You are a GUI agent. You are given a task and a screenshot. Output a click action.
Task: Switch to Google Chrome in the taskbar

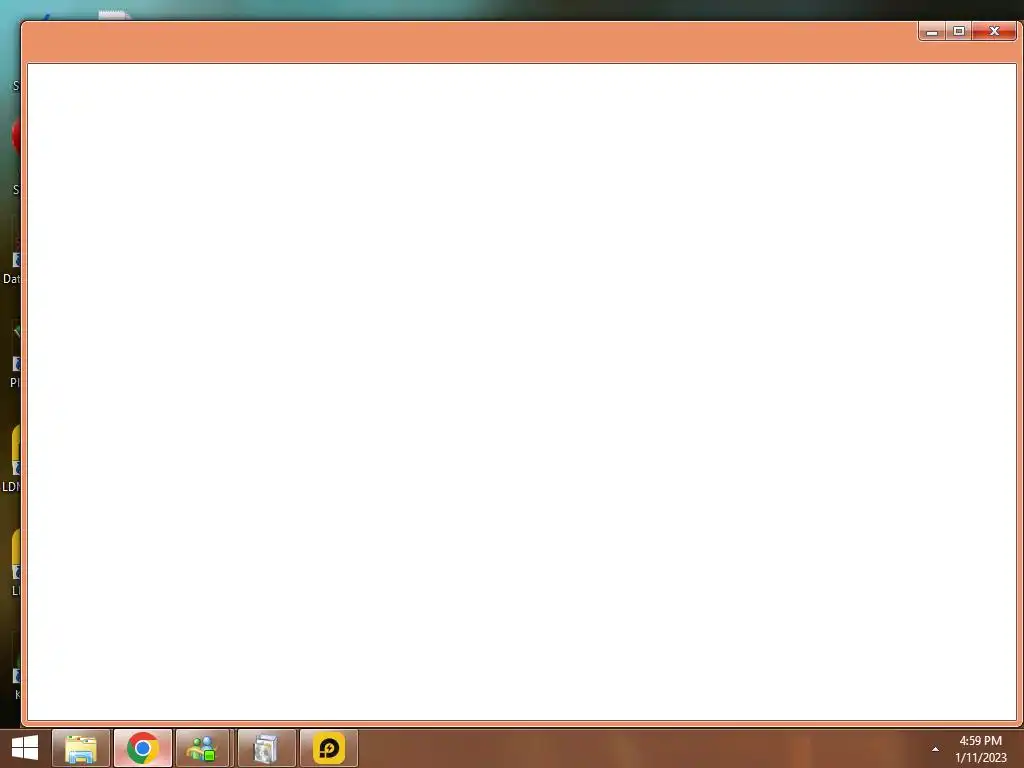[x=143, y=748]
